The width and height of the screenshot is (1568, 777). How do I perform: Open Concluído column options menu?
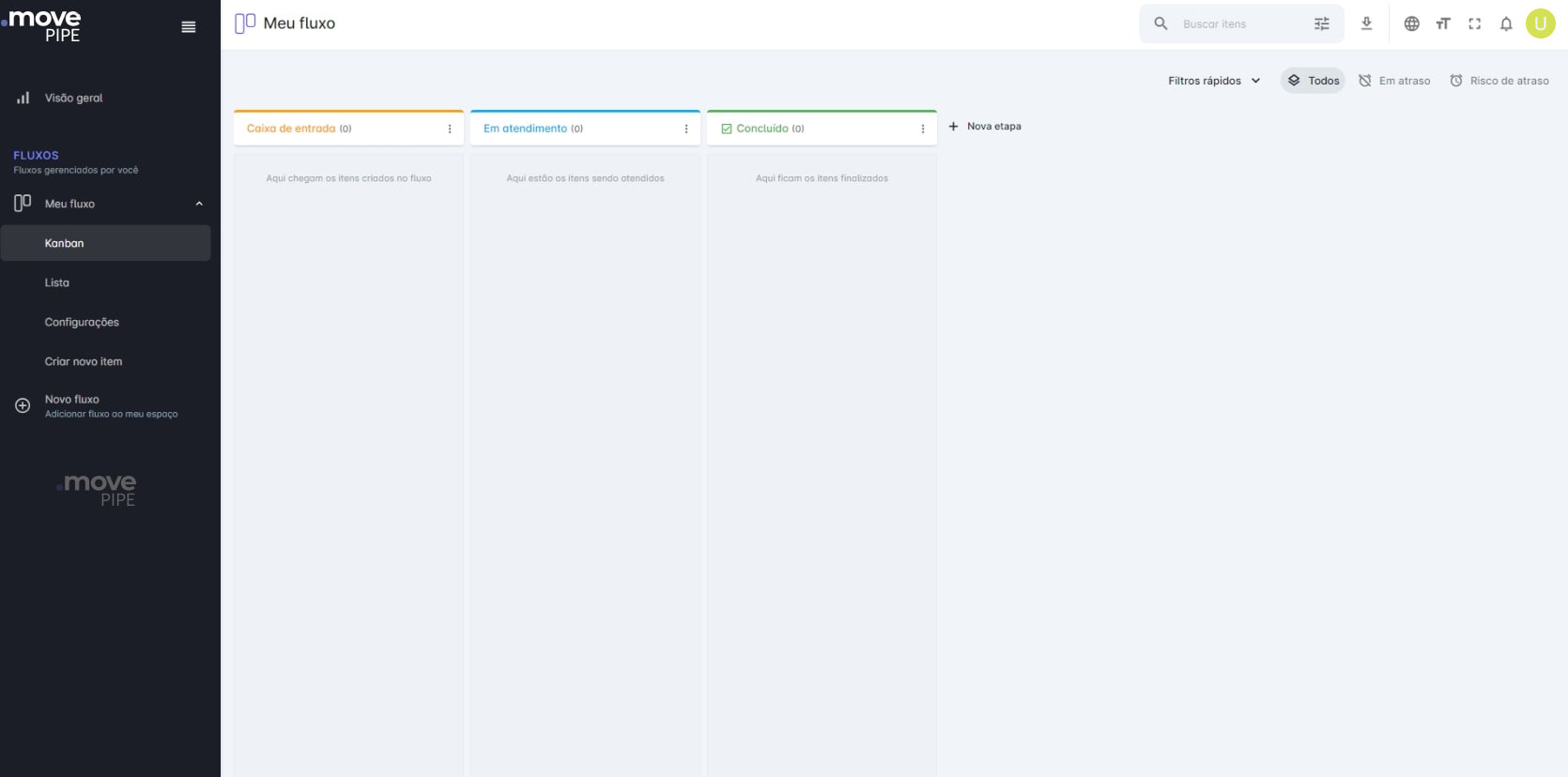[923, 129]
